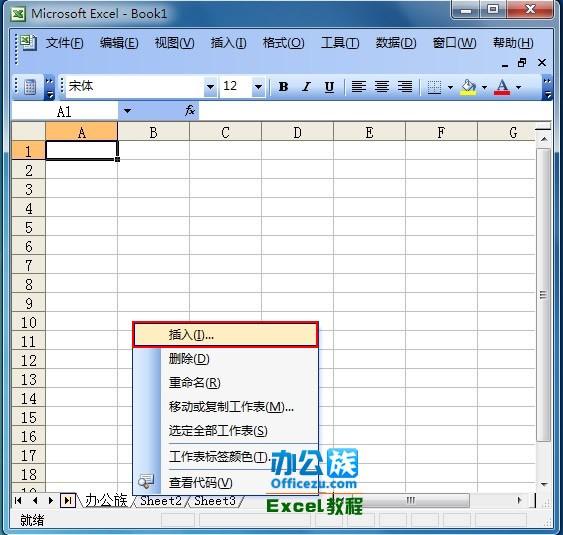Align text right icon

click(x=405, y=87)
